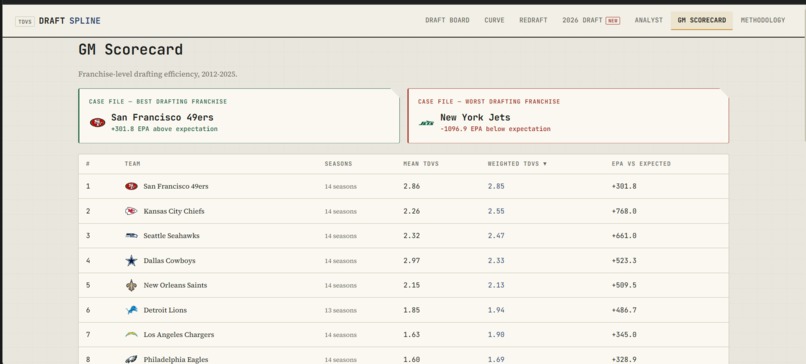Click the 2.97 mean TDVS for Cowboys
This screenshot has width=806, height=364.
(412, 261)
